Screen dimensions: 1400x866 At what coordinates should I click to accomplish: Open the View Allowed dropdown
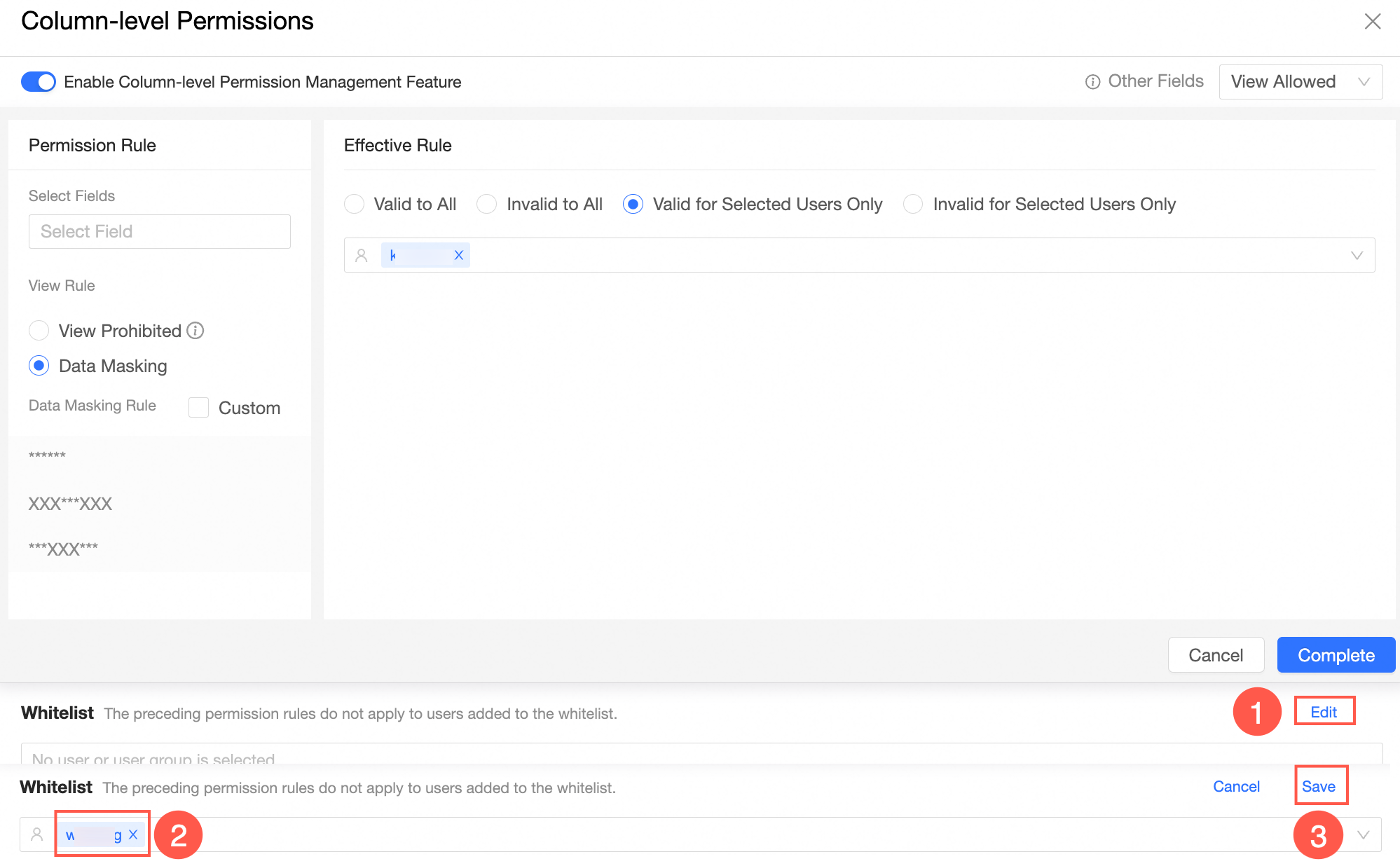click(1300, 82)
